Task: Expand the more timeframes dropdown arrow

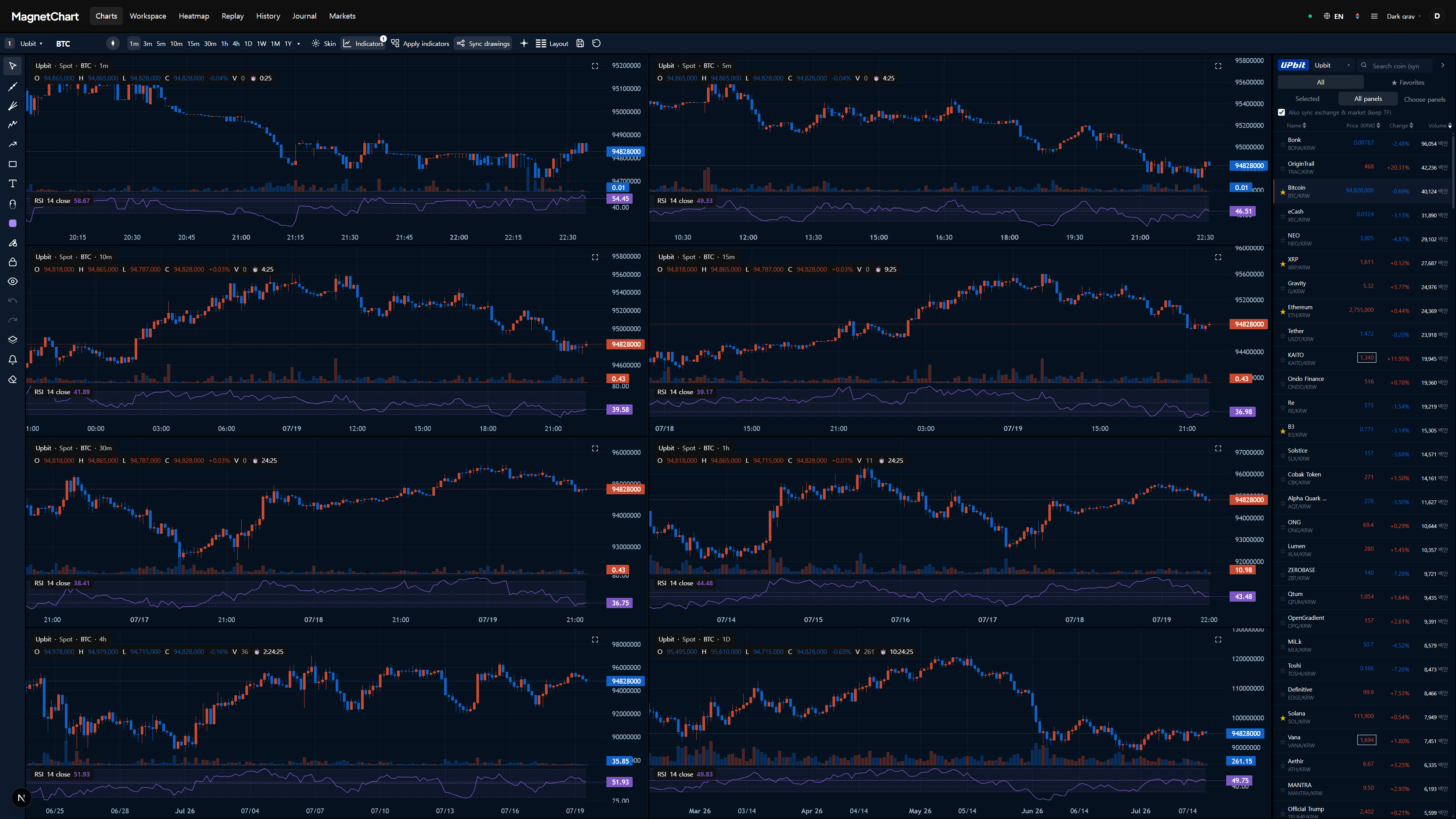Action: (x=298, y=44)
